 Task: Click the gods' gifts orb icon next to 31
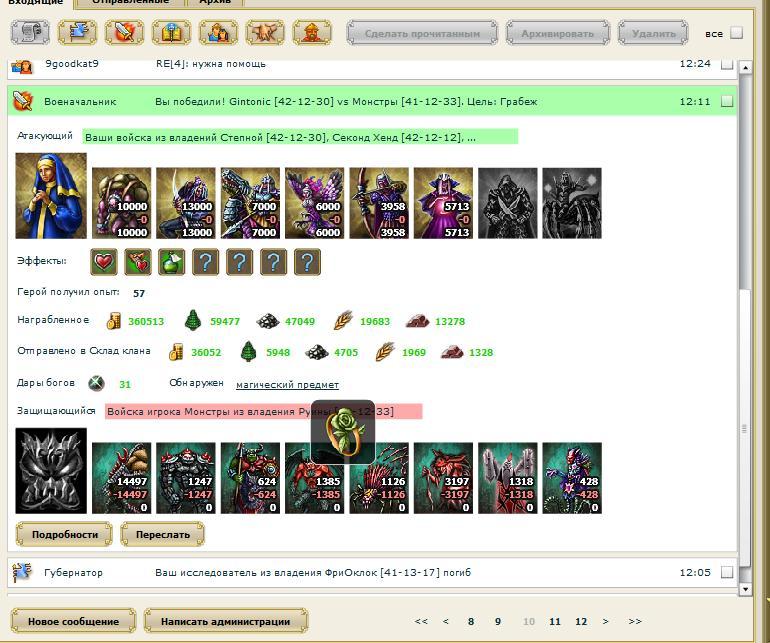(x=96, y=383)
